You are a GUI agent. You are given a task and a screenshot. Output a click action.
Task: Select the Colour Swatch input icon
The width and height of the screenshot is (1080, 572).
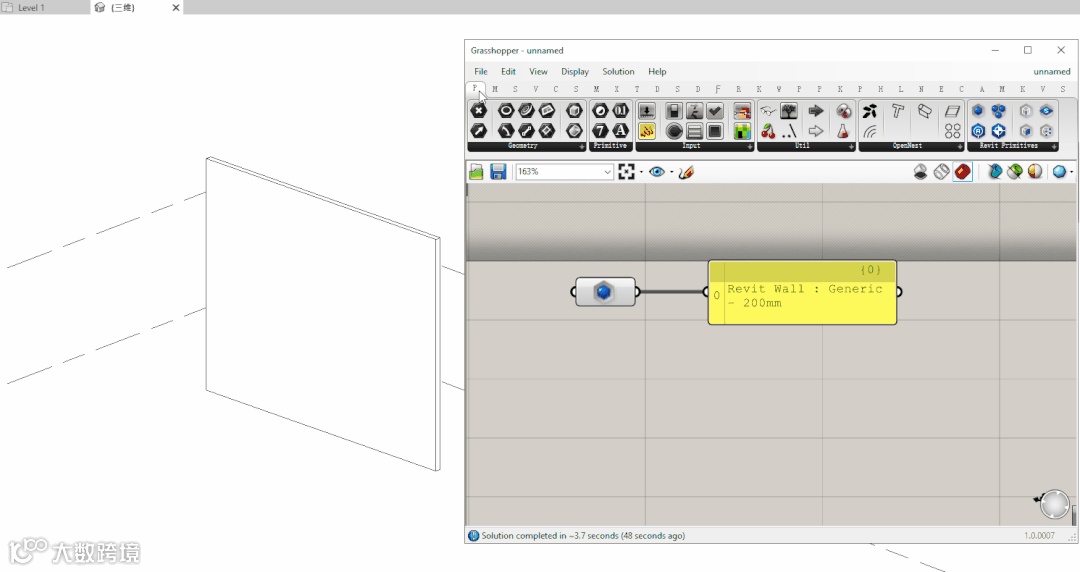coord(715,130)
